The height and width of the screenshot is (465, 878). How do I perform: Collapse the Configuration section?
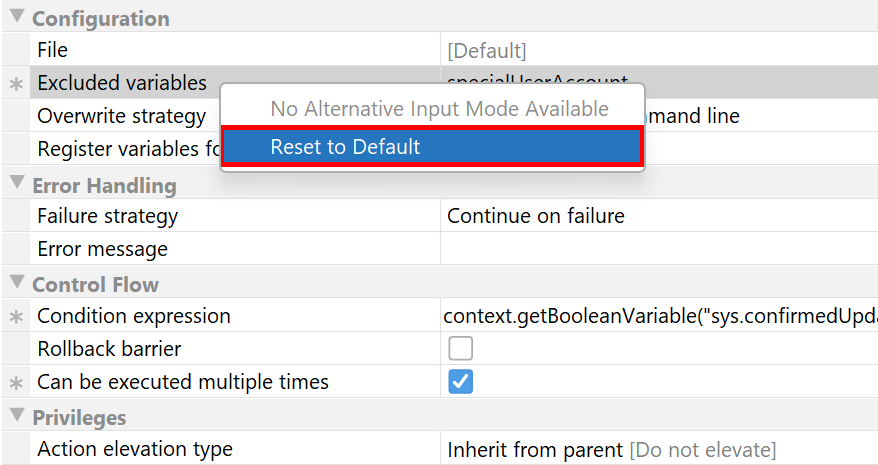click(x=17, y=16)
